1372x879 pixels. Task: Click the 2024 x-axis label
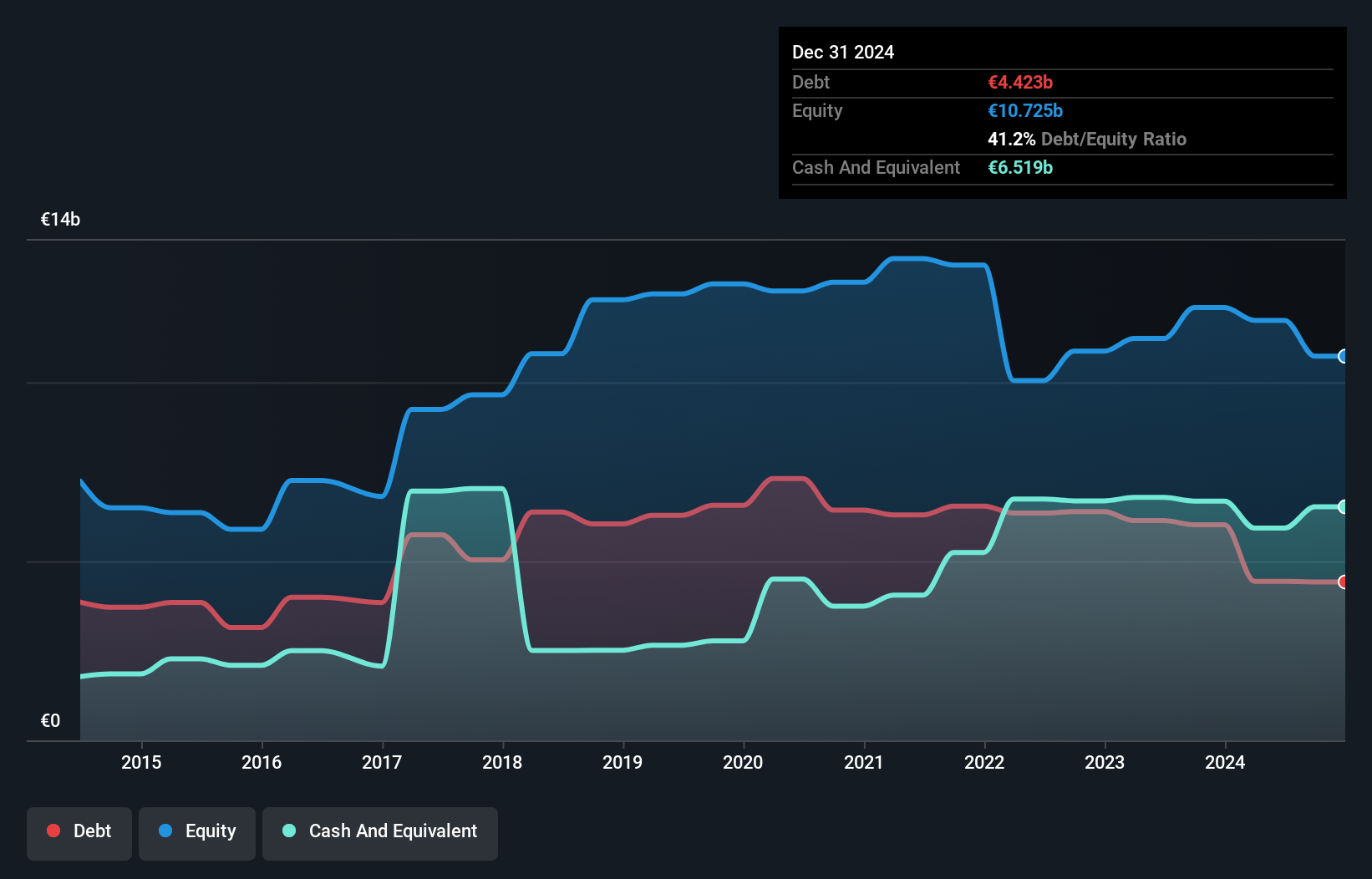[1225, 762]
